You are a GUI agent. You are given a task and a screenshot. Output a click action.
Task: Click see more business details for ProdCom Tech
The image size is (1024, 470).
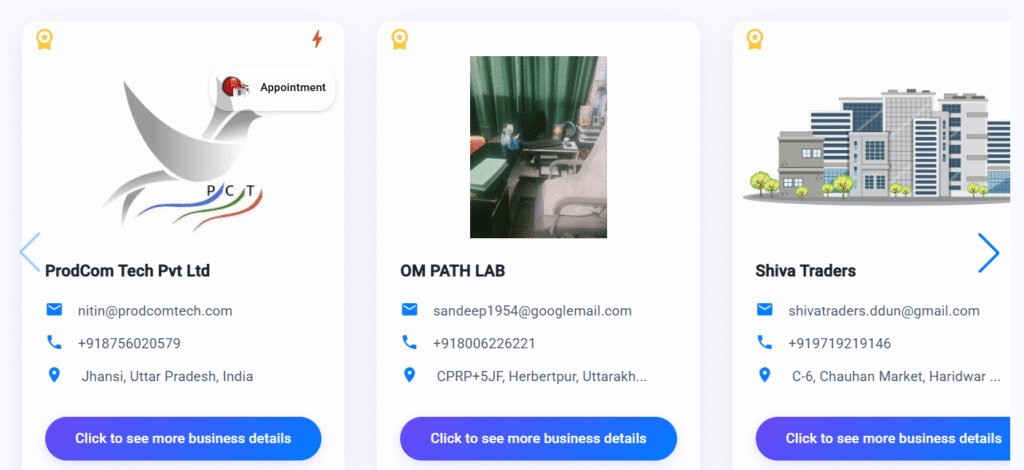(x=183, y=439)
